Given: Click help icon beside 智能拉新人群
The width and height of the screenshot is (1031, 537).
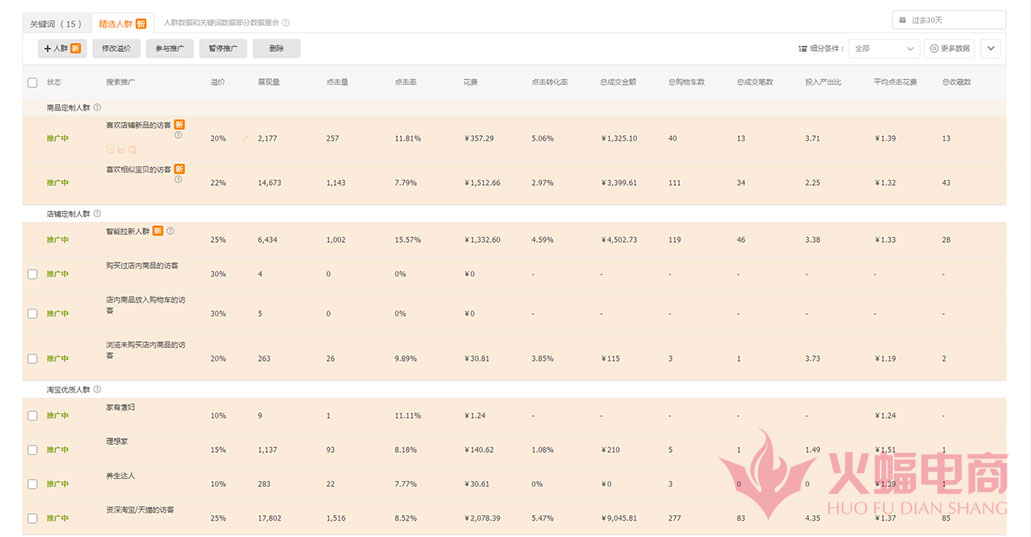Looking at the screenshot, I should pos(170,231).
